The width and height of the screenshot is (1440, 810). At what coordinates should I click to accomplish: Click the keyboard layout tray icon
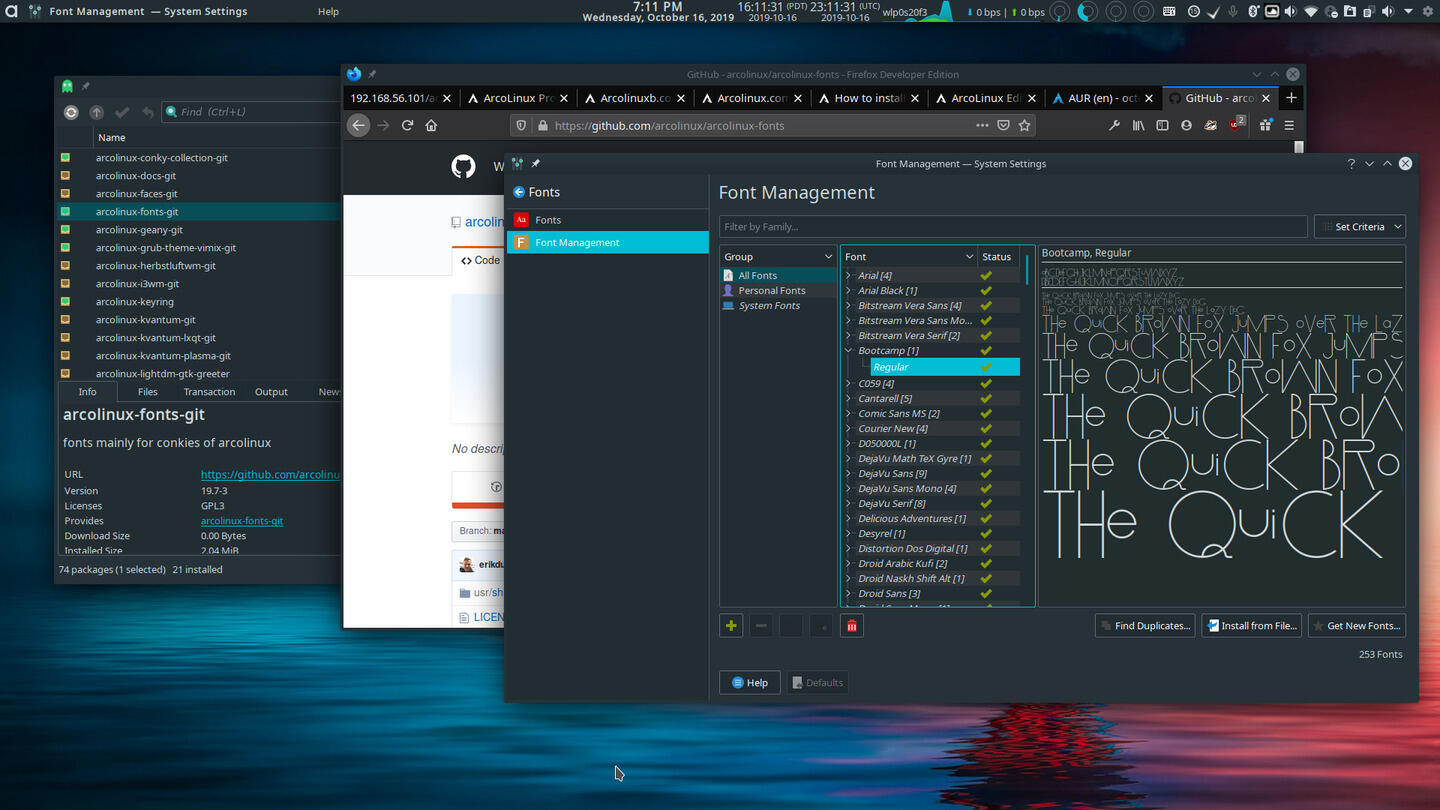[1169, 12]
